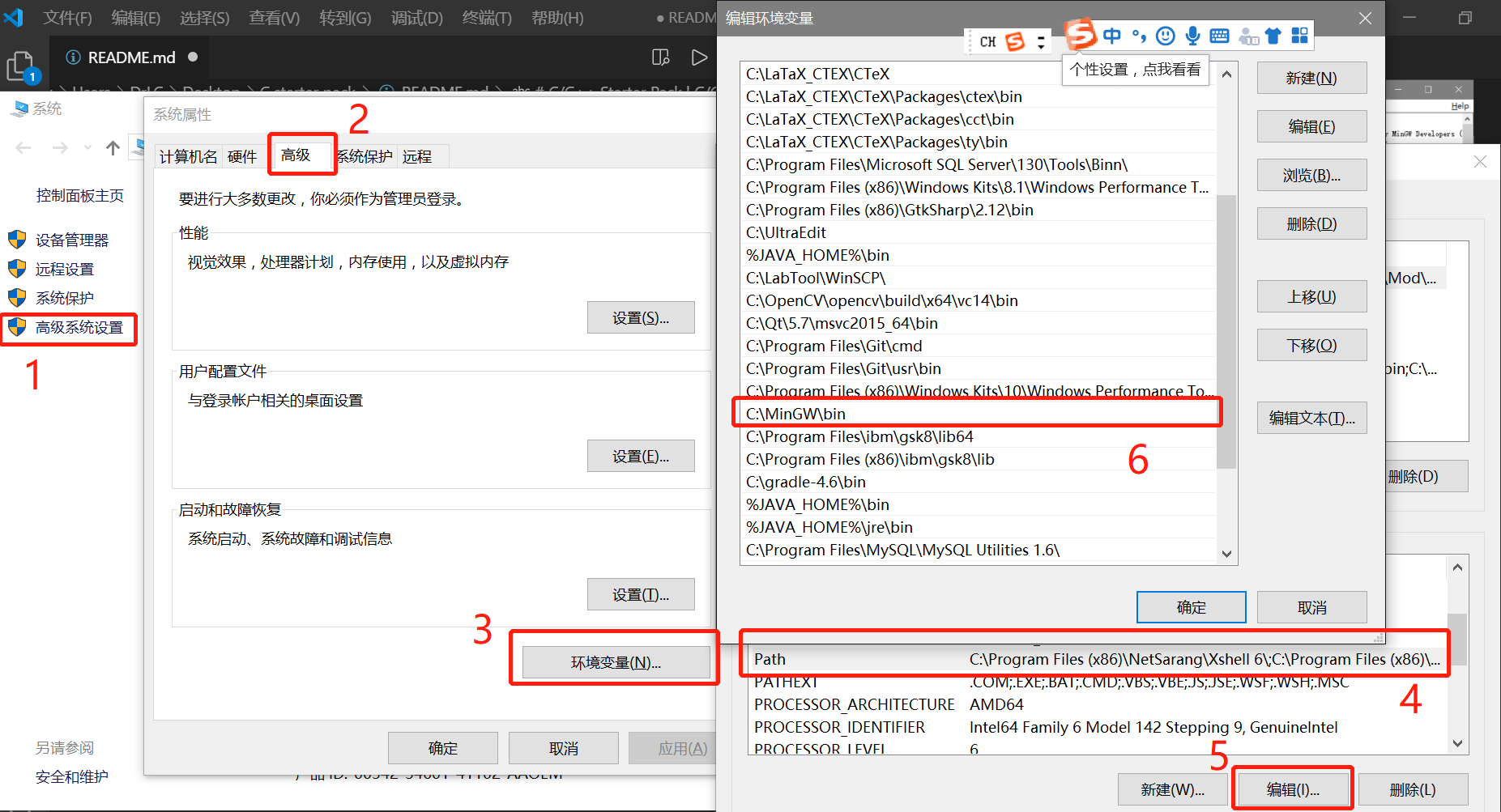This screenshot has width=1501, height=812.
Task: Select the C:\MinGW\bin entry
Action: (978, 414)
